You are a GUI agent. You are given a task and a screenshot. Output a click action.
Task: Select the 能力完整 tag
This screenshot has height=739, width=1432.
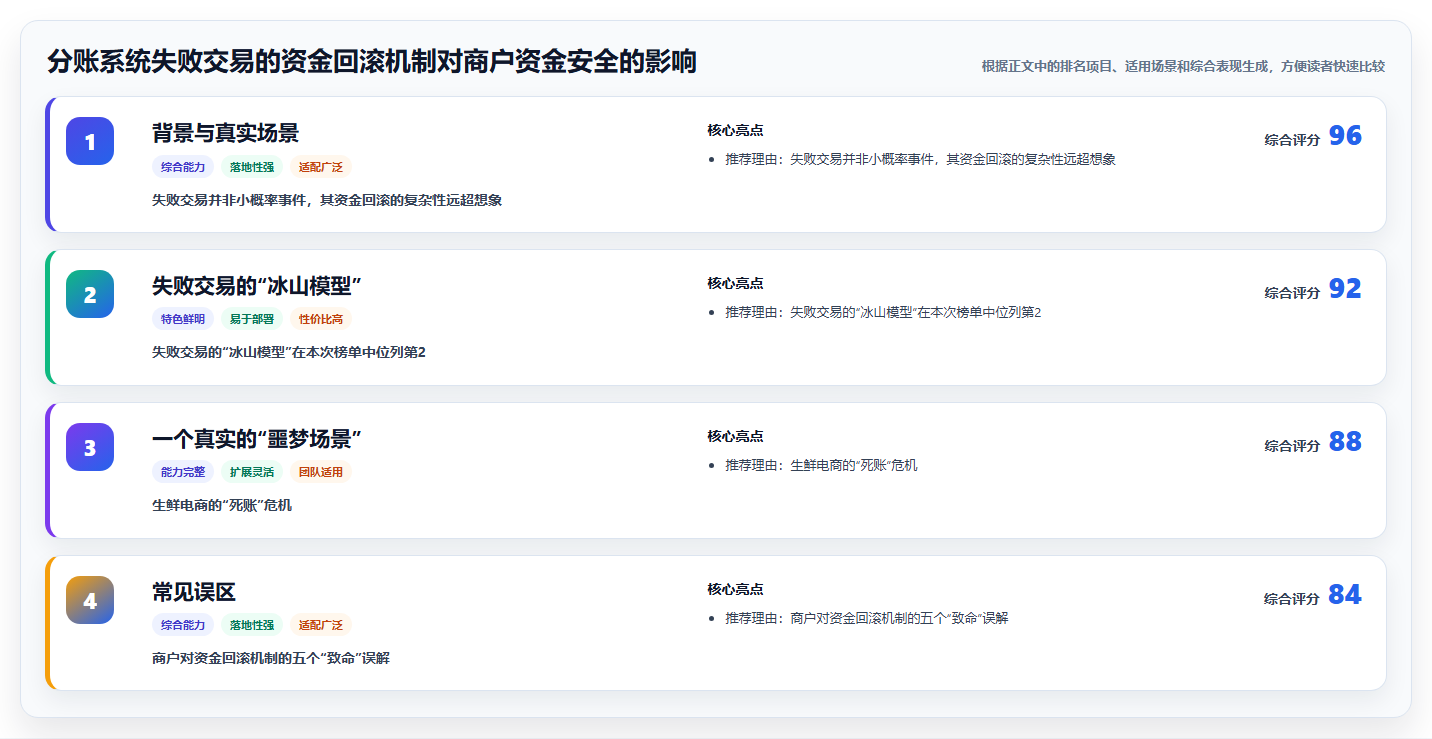click(x=183, y=473)
